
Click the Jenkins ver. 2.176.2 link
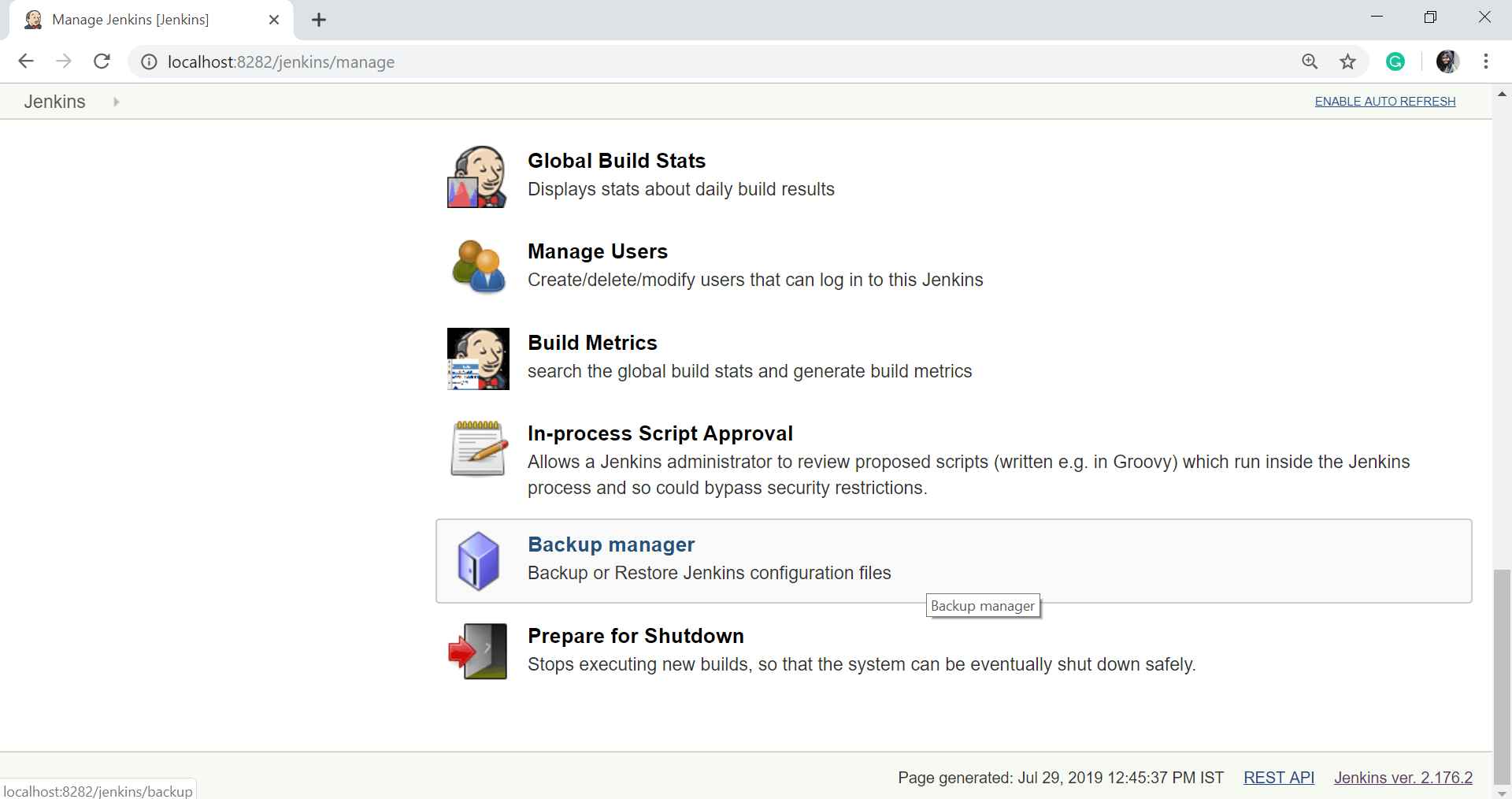pyautogui.click(x=1403, y=778)
